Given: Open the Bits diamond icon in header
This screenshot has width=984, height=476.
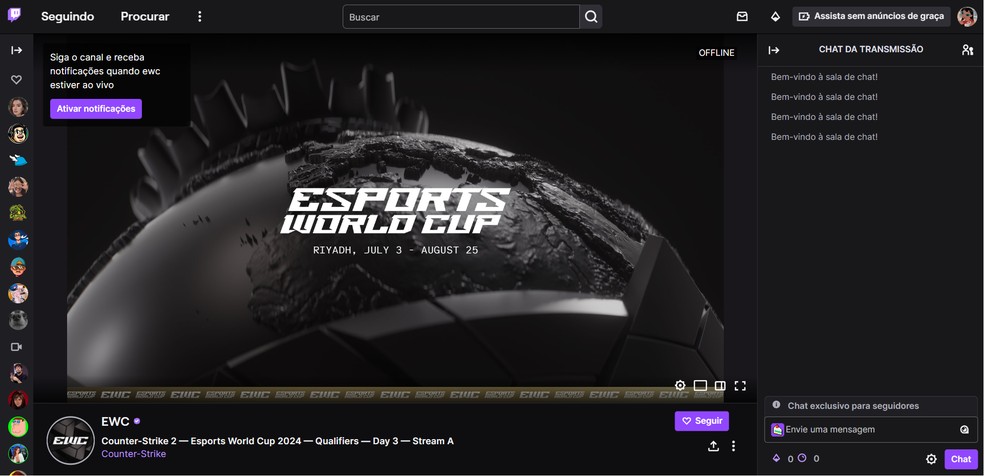Looking at the screenshot, I should [775, 16].
